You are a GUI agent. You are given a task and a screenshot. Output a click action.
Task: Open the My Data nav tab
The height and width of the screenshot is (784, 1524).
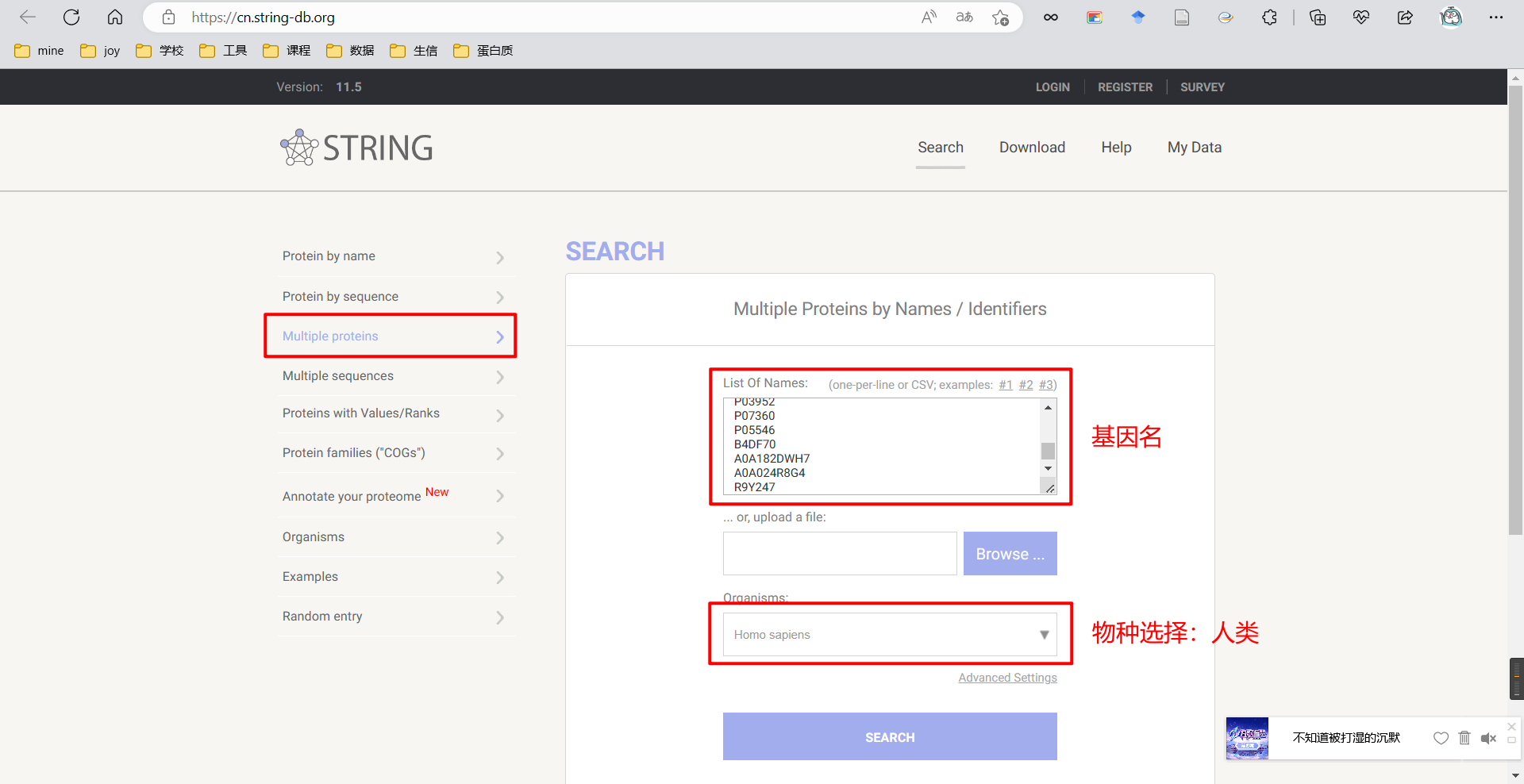pyautogui.click(x=1195, y=148)
